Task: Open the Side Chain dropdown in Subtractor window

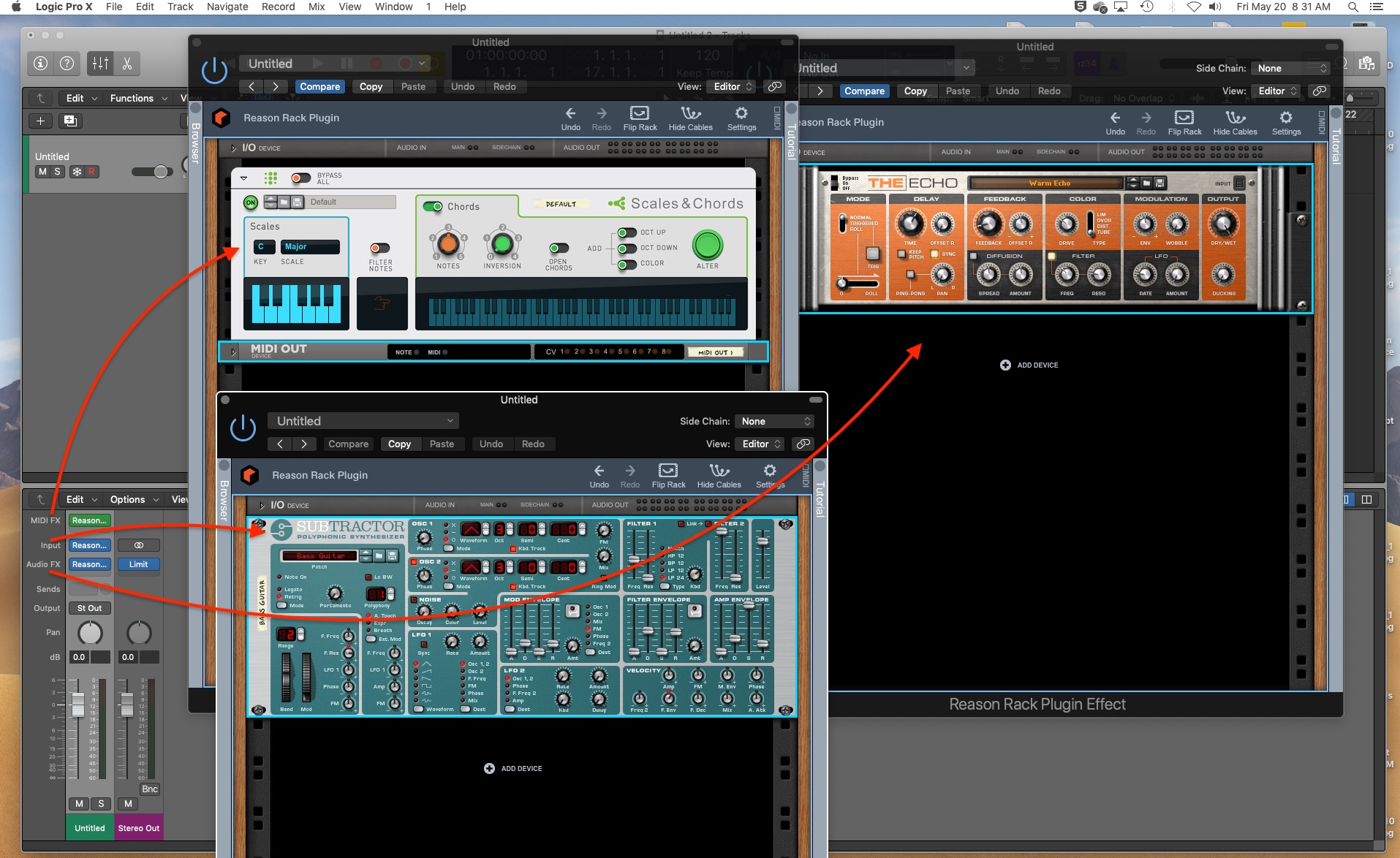Action: (774, 421)
